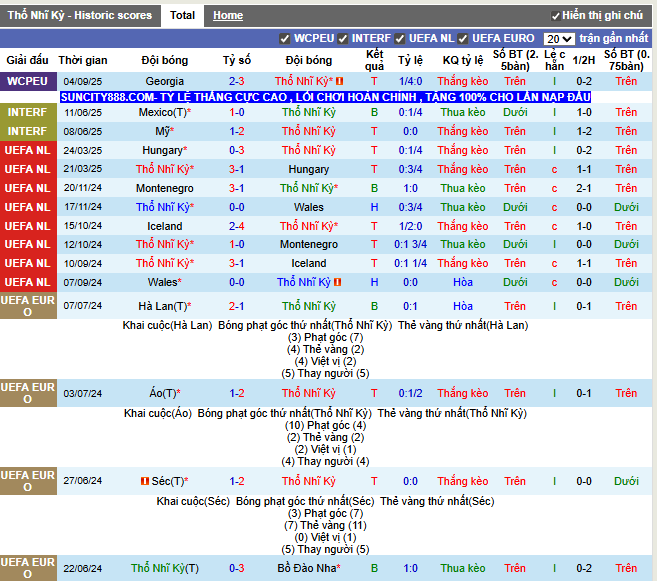Click Montenegro team in 20/11/24 row
657x581 pixels.
(165, 189)
